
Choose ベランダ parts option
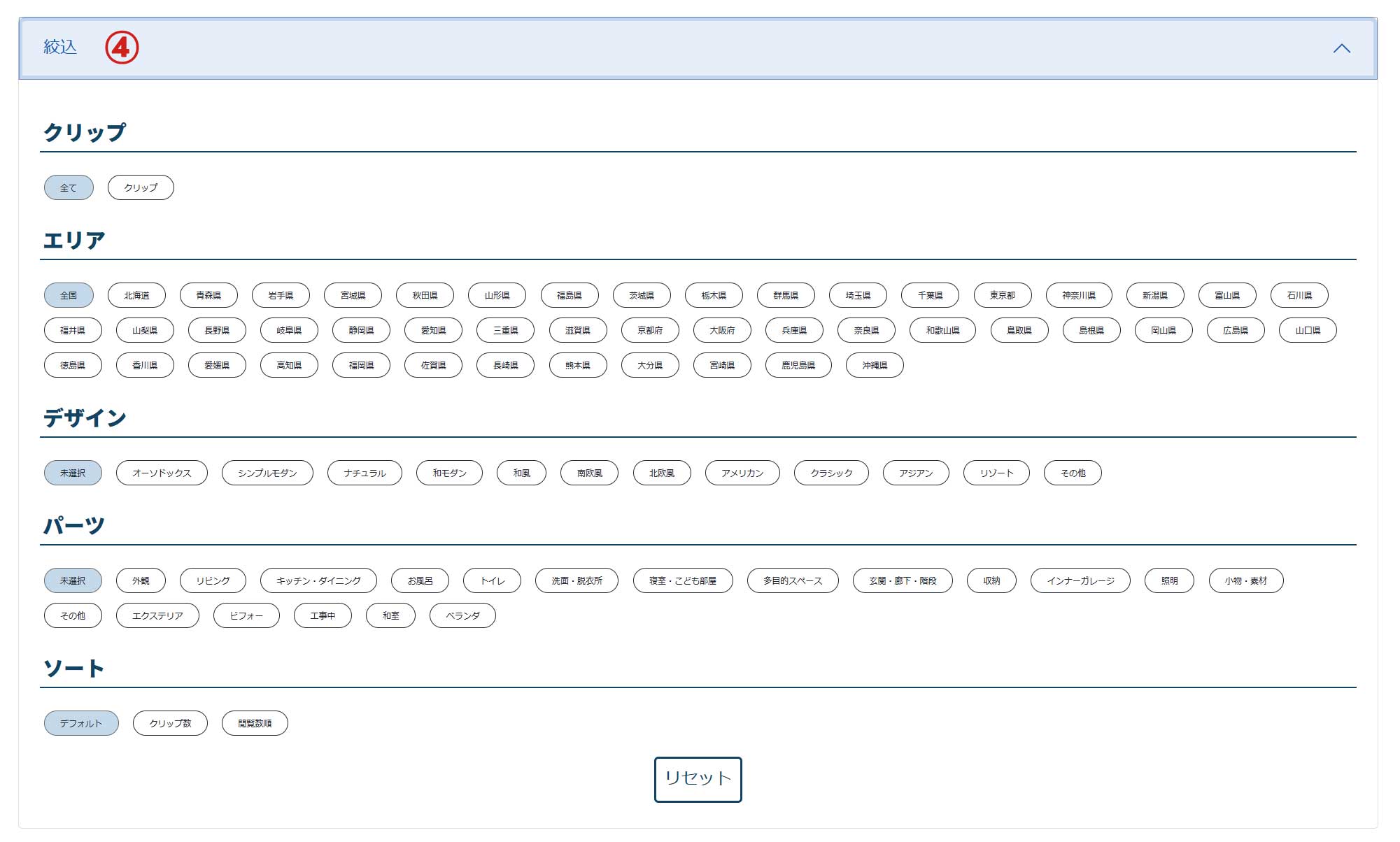click(462, 615)
